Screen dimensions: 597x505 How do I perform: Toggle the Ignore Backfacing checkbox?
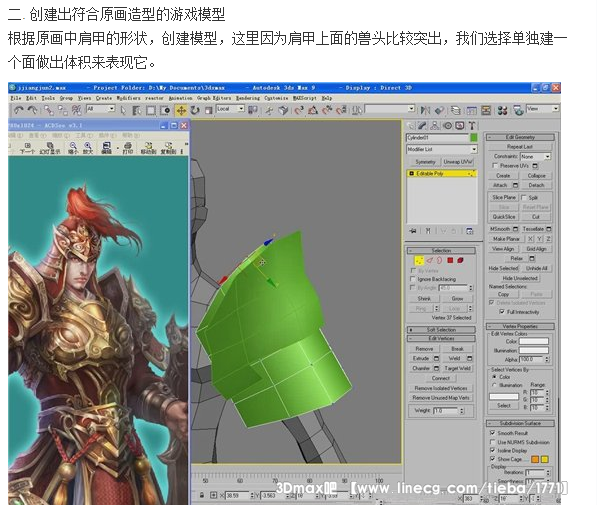click(413, 279)
